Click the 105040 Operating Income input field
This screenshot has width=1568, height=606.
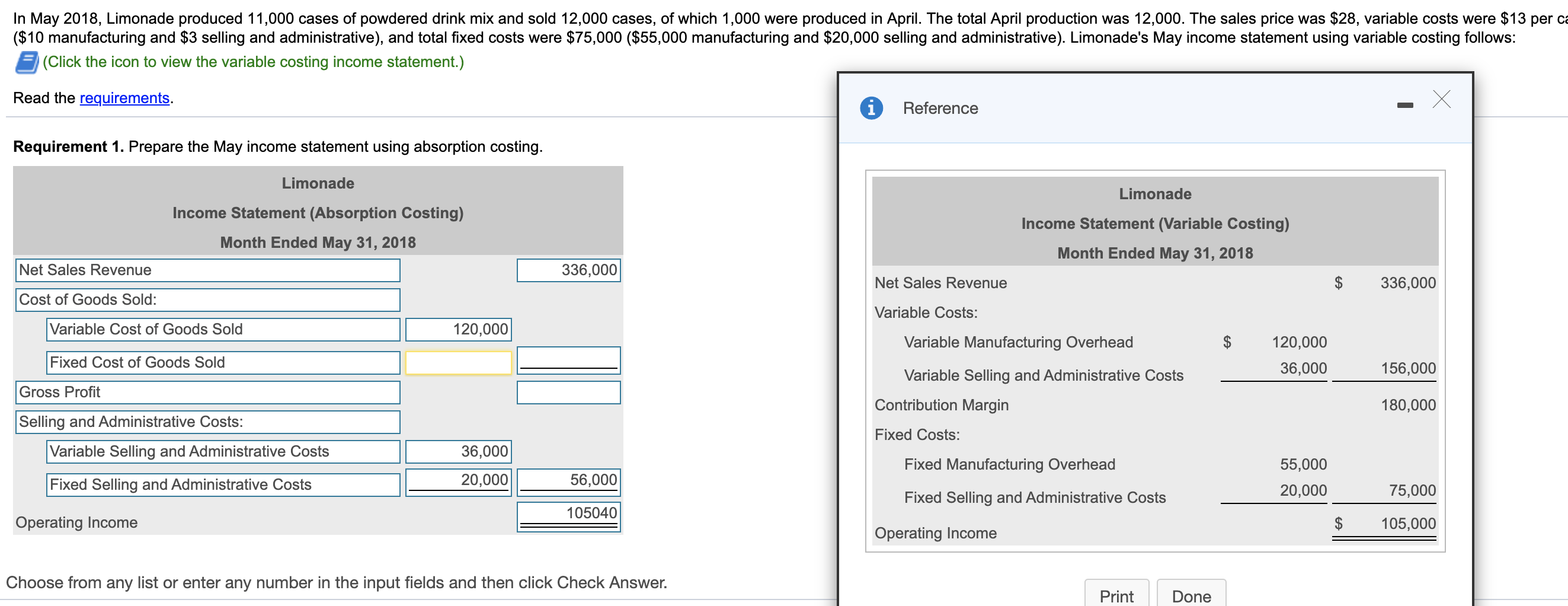568,516
